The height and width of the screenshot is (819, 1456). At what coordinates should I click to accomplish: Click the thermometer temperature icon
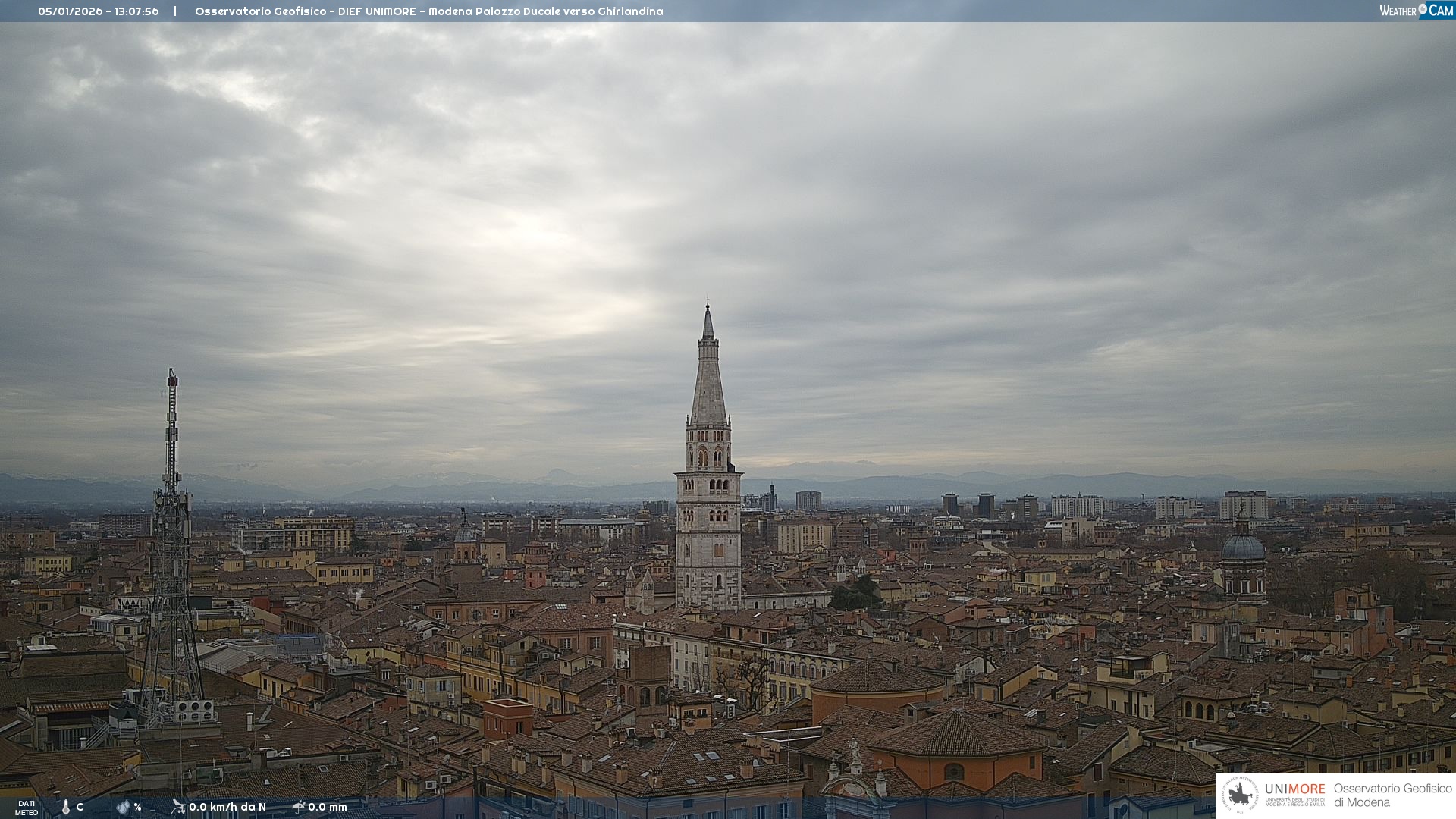click(x=66, y=807)
